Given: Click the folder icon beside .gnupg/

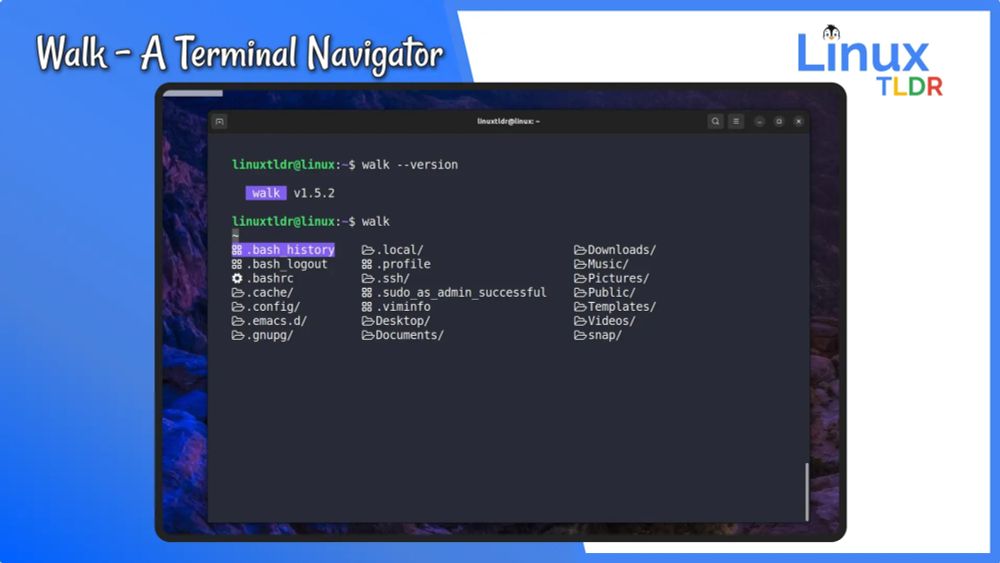Looking at the screenshot, I should (237, 335).
